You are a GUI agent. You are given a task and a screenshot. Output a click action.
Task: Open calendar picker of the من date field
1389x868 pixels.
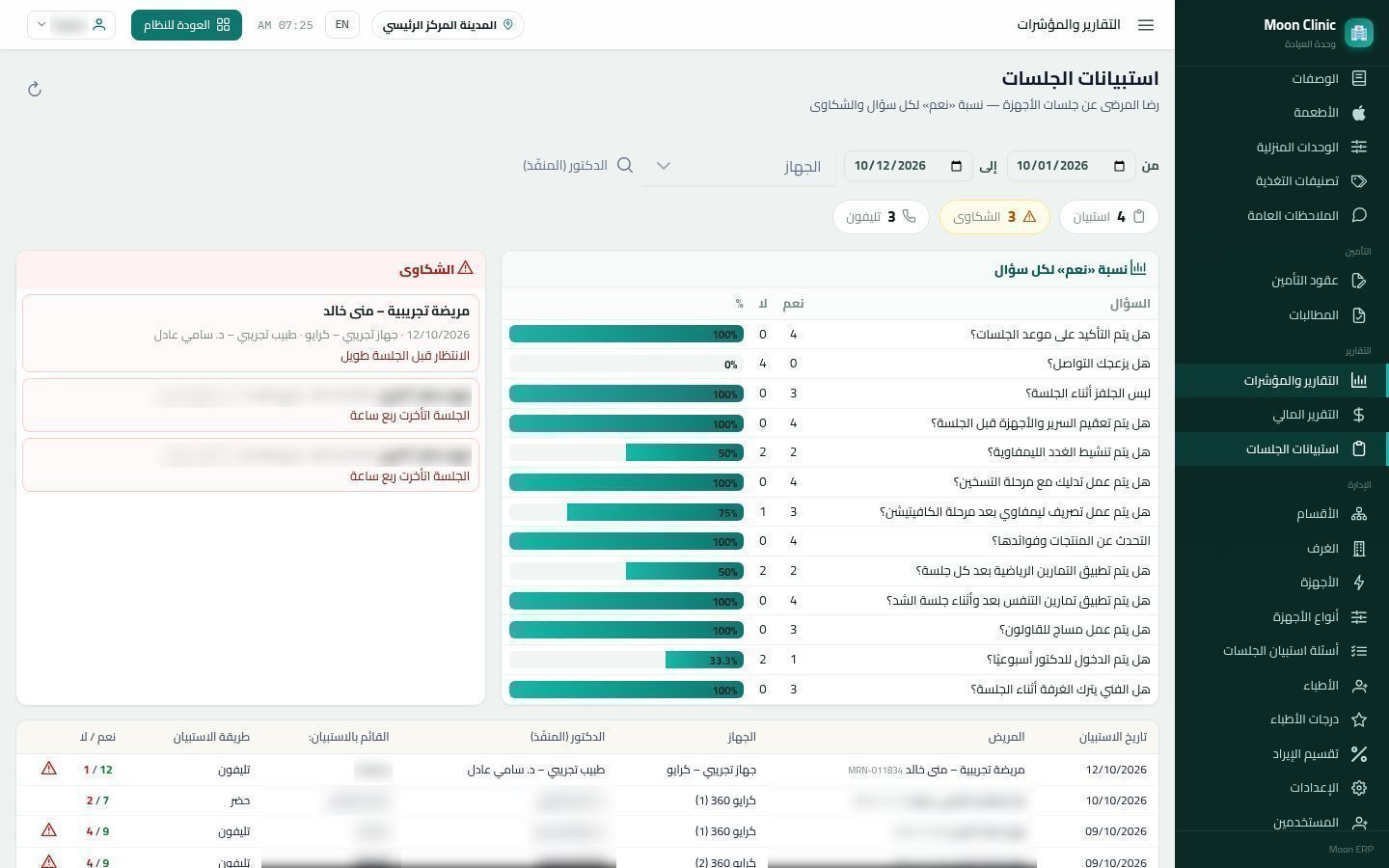[x=1119, y=166]
